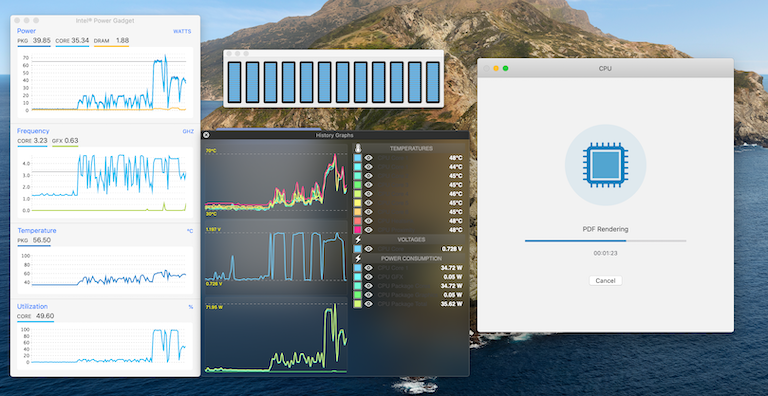The width and height of the screenshot is (768, 396).
Task: Click the Cancel button in the CPU window
Action: point(605,281)
